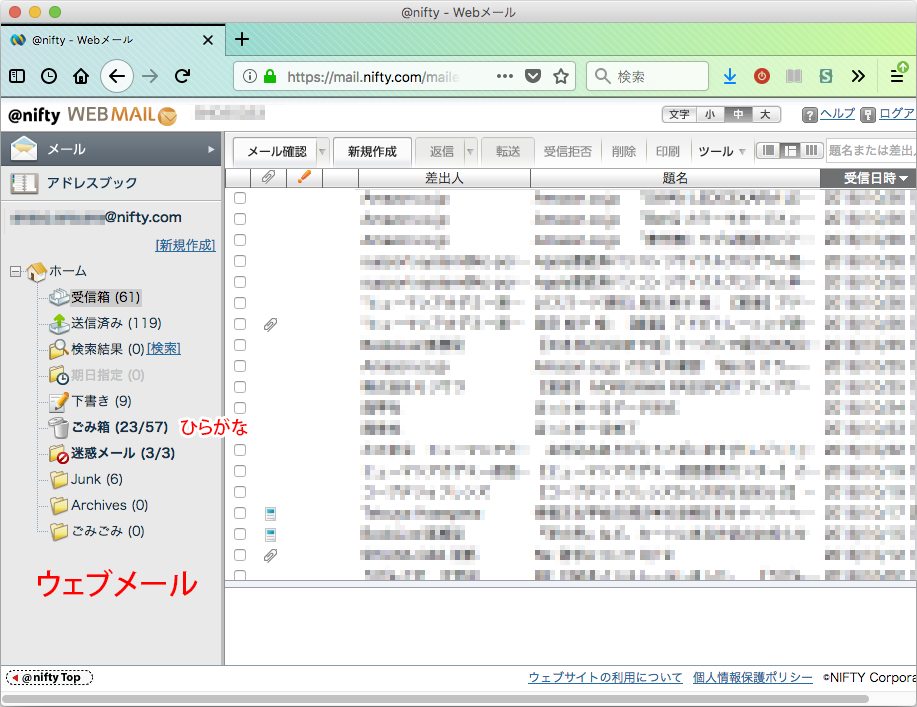Open the downloads arrow icon
This screenshot has width=917, height=707.
[x=730, y=76]
